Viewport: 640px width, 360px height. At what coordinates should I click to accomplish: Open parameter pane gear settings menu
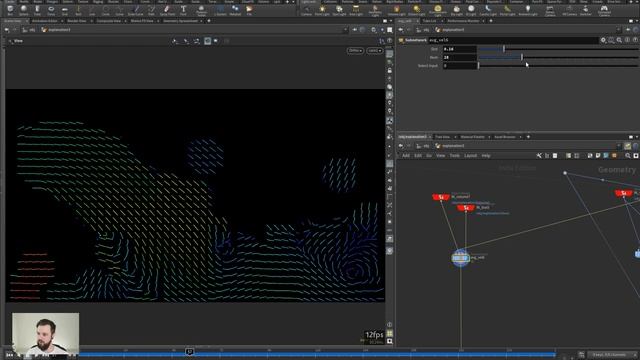pos(603,40)
